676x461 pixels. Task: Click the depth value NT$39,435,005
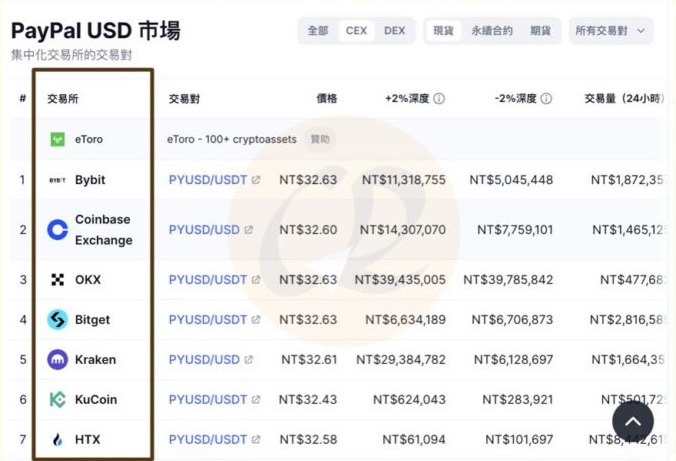(400, 280)
